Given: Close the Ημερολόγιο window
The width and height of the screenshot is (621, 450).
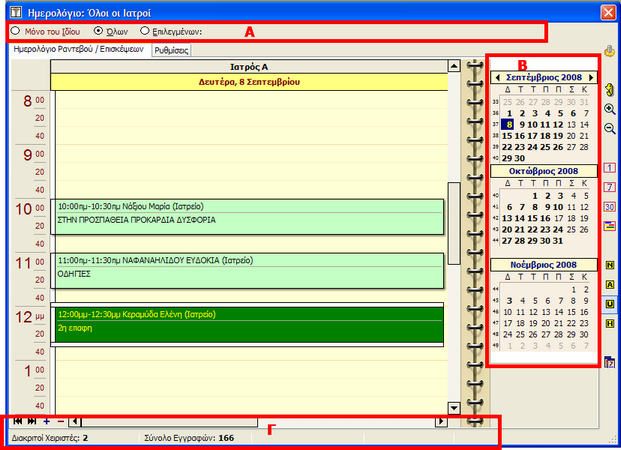Looking at the screenshot, I should pos(608,12).
